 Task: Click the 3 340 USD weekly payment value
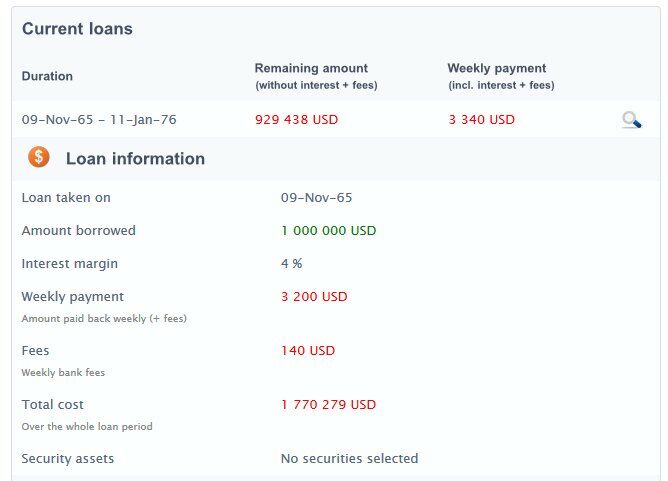coord(481,120)
